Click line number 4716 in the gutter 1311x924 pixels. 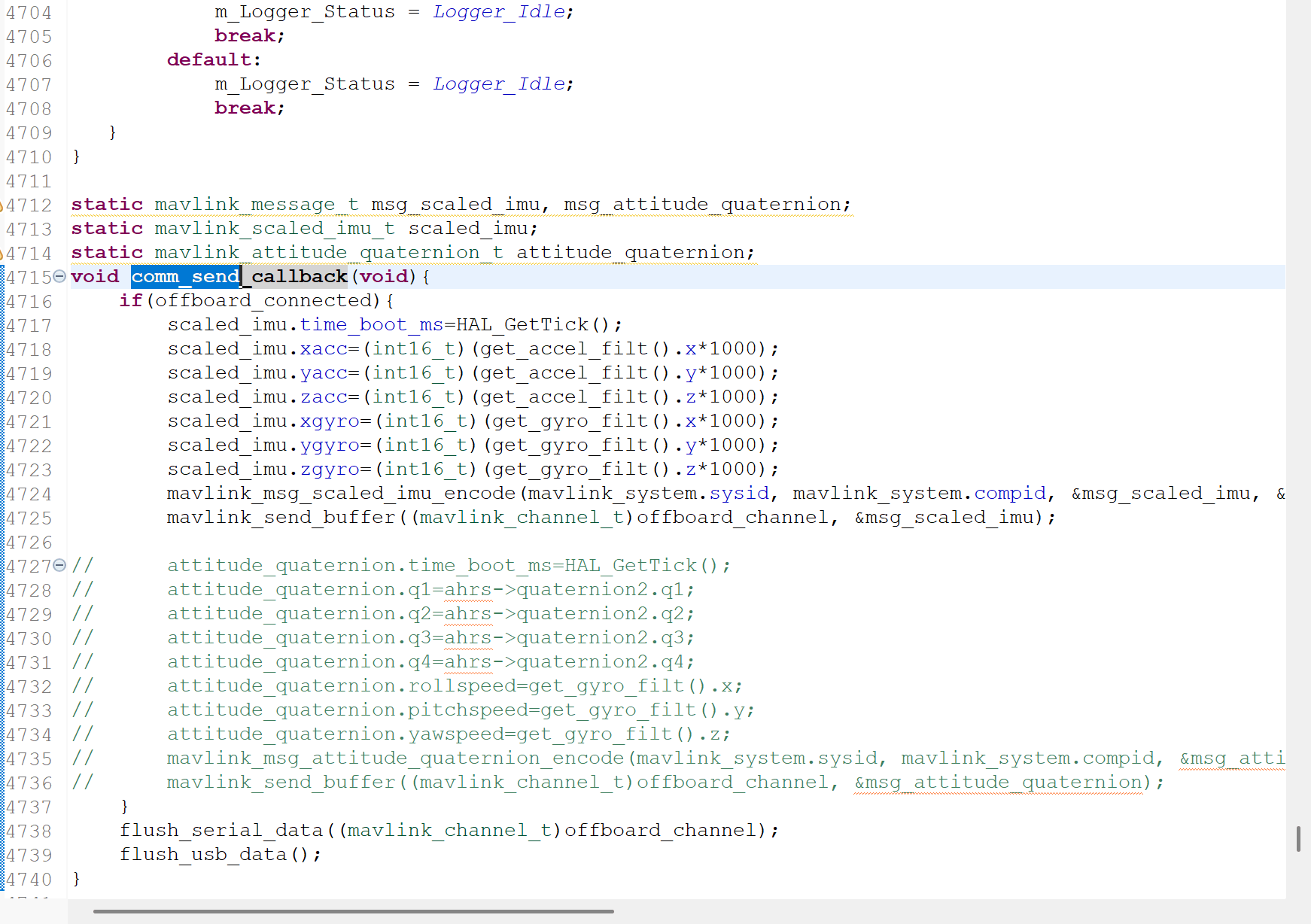[30, 300]
